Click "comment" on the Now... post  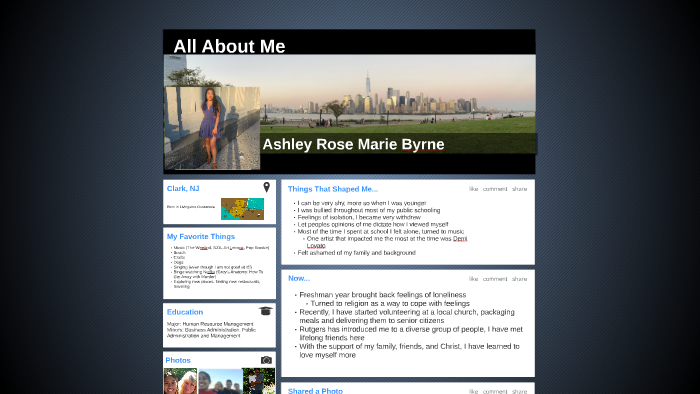point(495,279)
